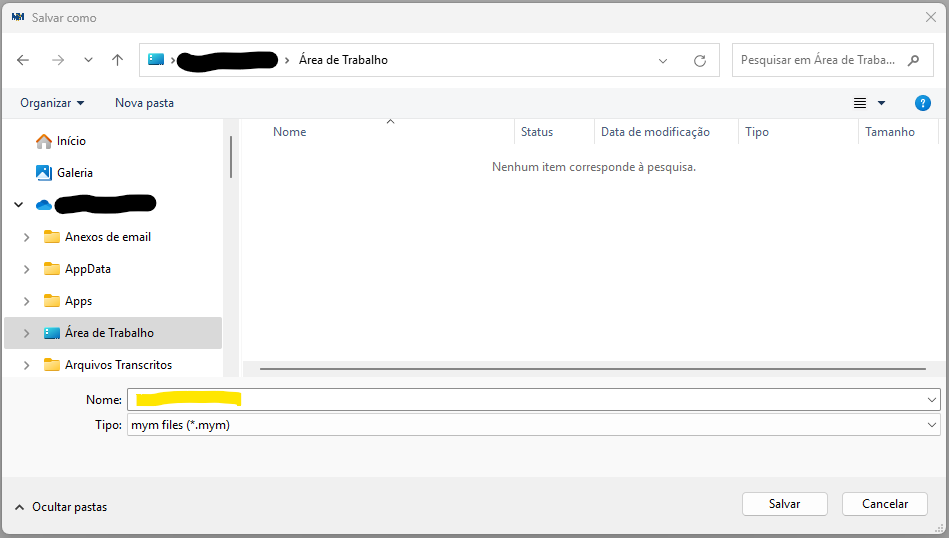
Task: Click the blue Help question mark icon
Action: pos(922,103)
